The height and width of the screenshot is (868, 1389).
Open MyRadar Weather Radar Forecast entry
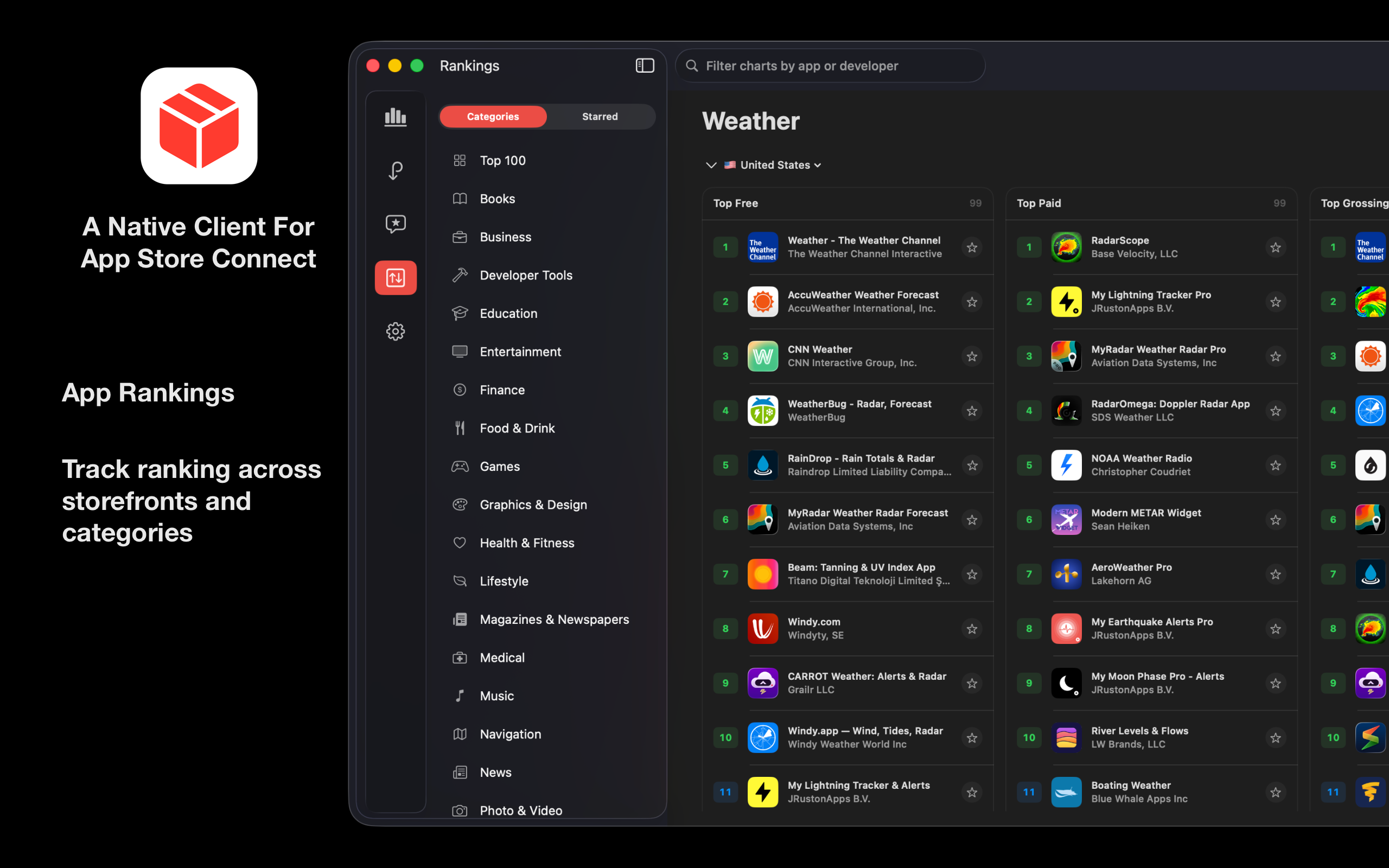click(847, 520)
